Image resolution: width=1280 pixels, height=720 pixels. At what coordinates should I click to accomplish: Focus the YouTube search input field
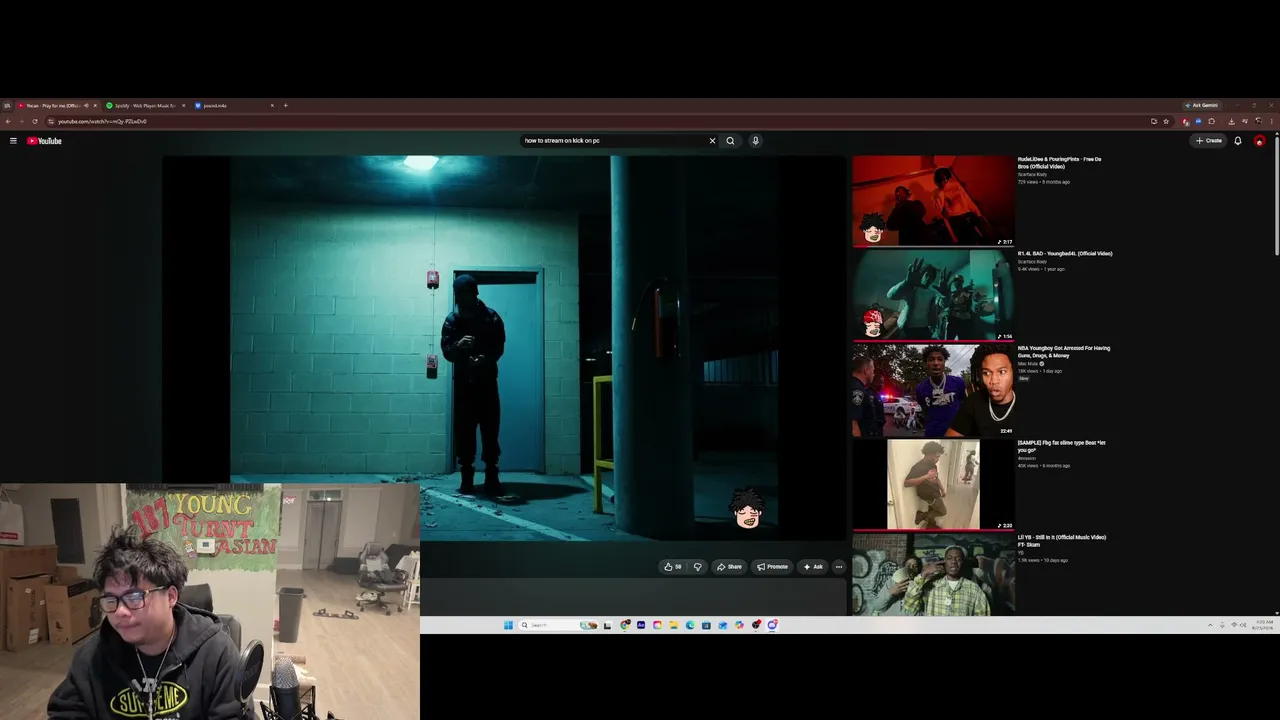(x=612, y=141)
